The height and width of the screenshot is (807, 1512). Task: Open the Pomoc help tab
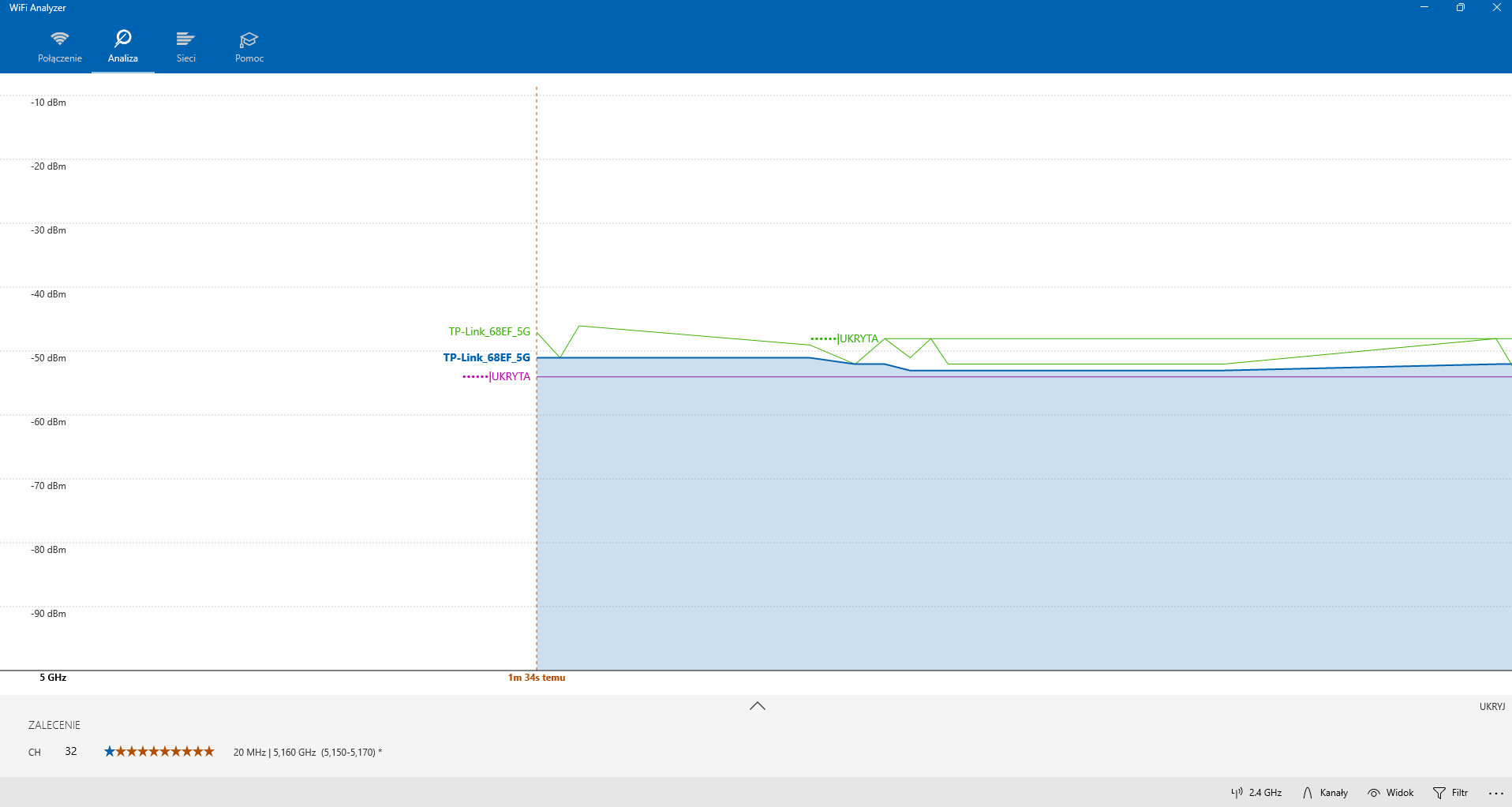[x=249, y=47]
